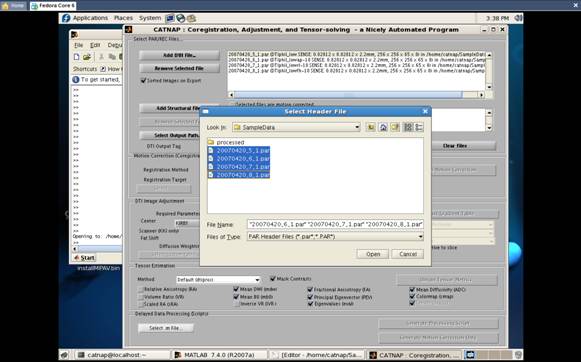Screen dimensions: 581x362
Task: Click the terminal launcher icon in top panel
Action: coord(170,18)
